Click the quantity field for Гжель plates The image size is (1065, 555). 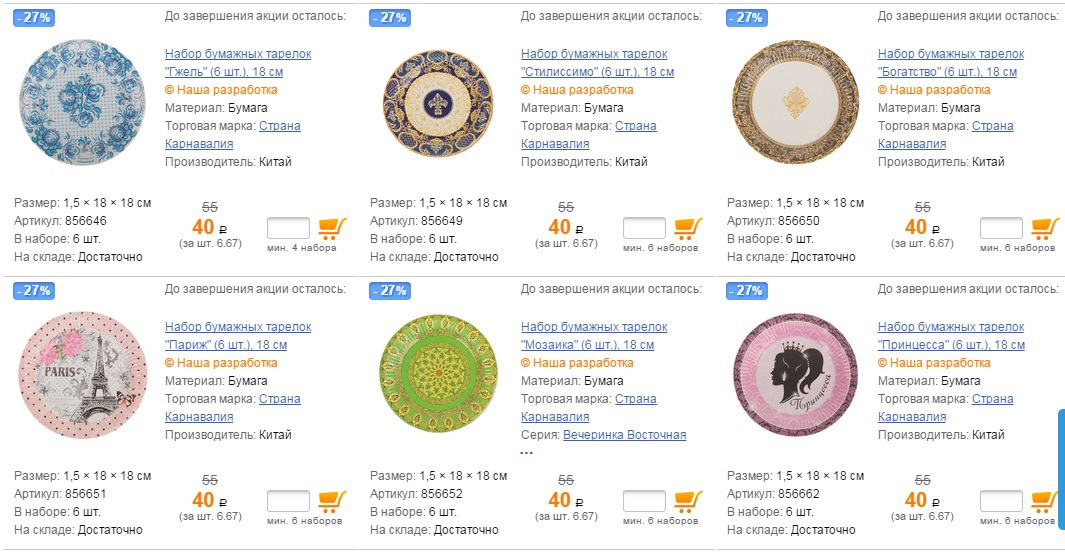click(x=288, y=228)
